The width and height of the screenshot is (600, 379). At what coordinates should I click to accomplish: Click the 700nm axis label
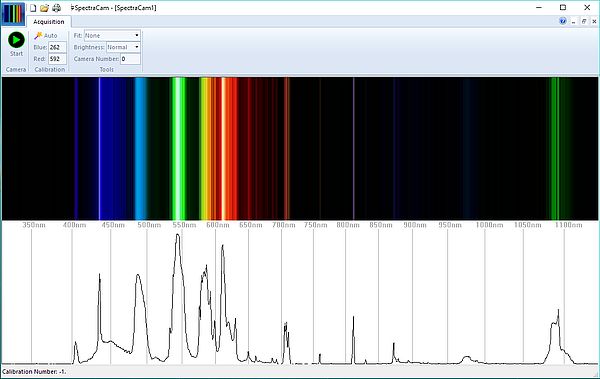pos(284,225)
